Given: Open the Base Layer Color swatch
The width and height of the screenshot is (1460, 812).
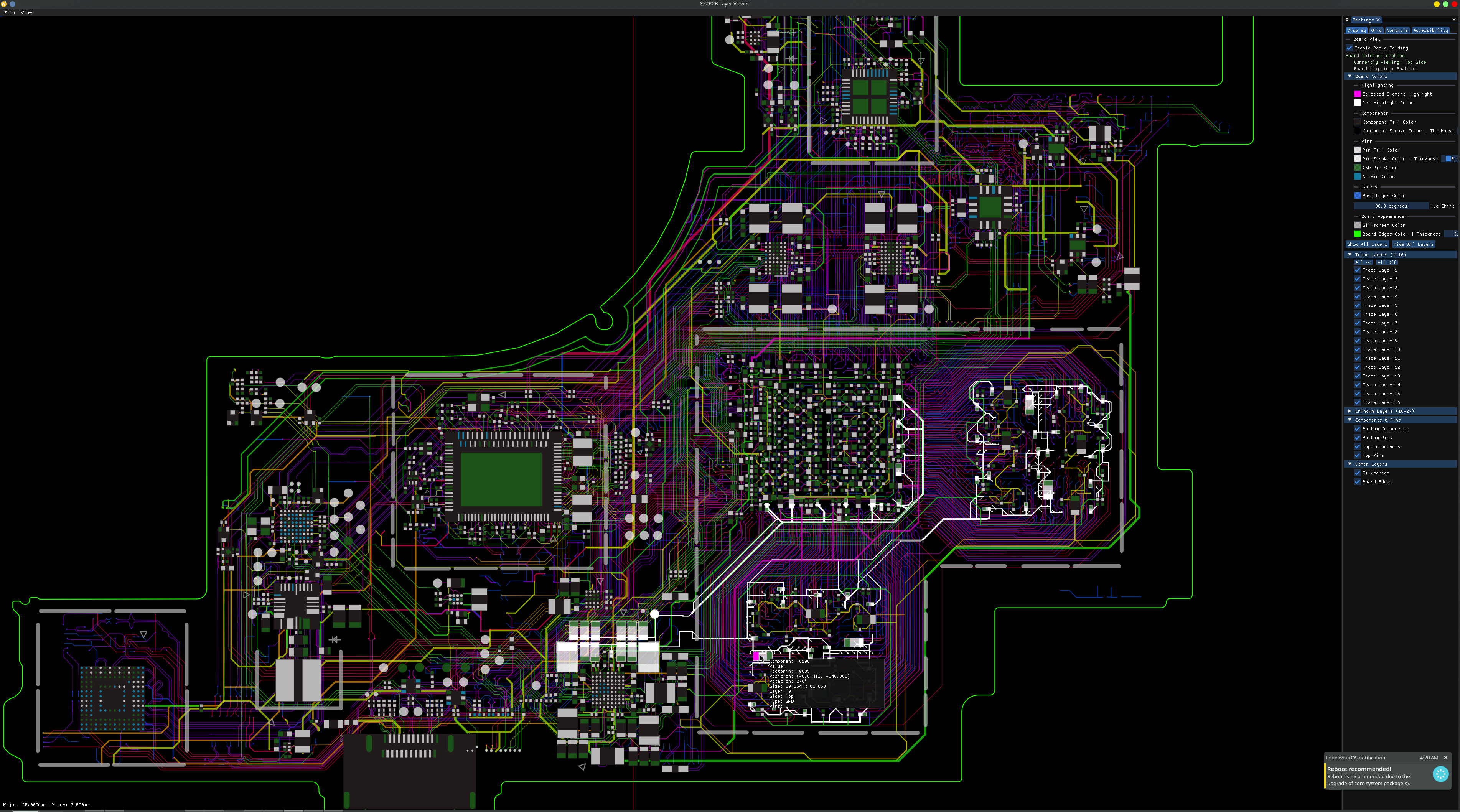Looking at the screenshot, I should (x=1357, y=196).
